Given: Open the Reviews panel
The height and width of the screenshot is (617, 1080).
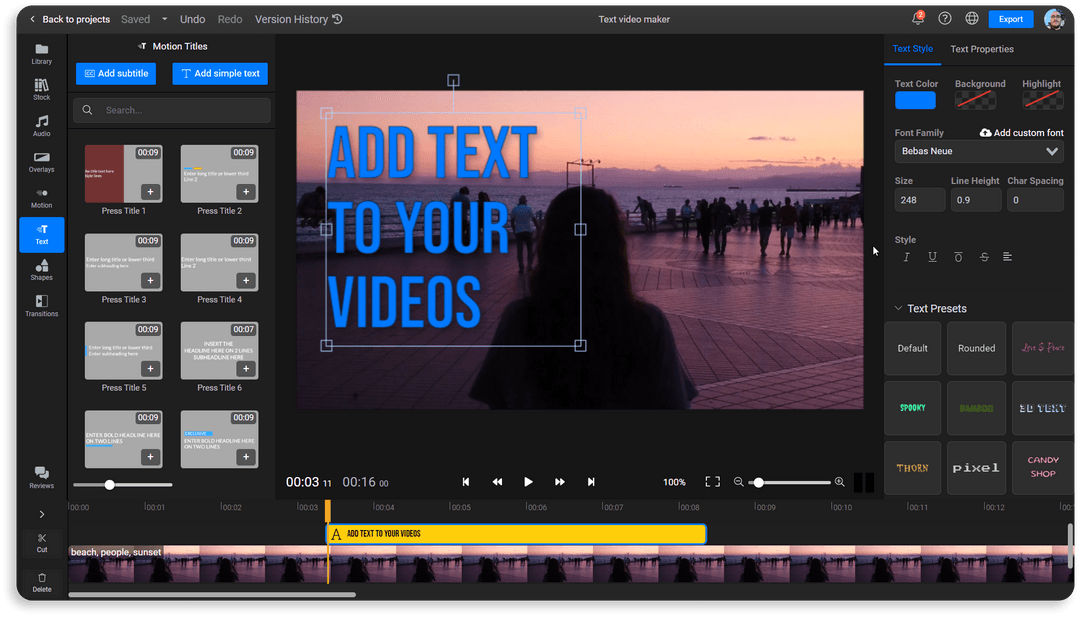Looking at the screenshot, I should (x=41, y=477).
